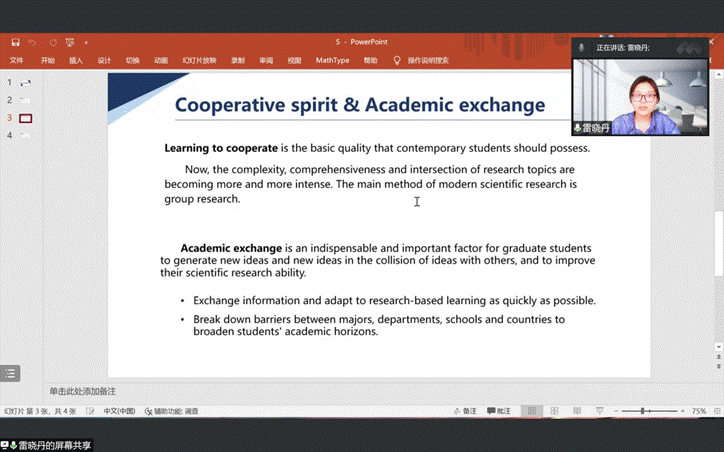Image resolution: width=724 pixels, height=452 pixels.
Task: Open the 中文(中国) language selector
Action: (119, 411)
